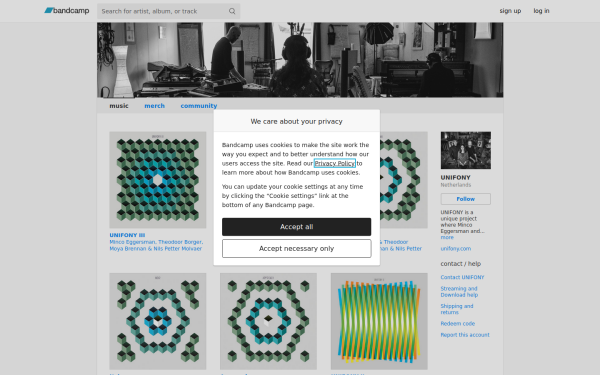
Task: Switch to the community tab
Action: tap(199, 106)
